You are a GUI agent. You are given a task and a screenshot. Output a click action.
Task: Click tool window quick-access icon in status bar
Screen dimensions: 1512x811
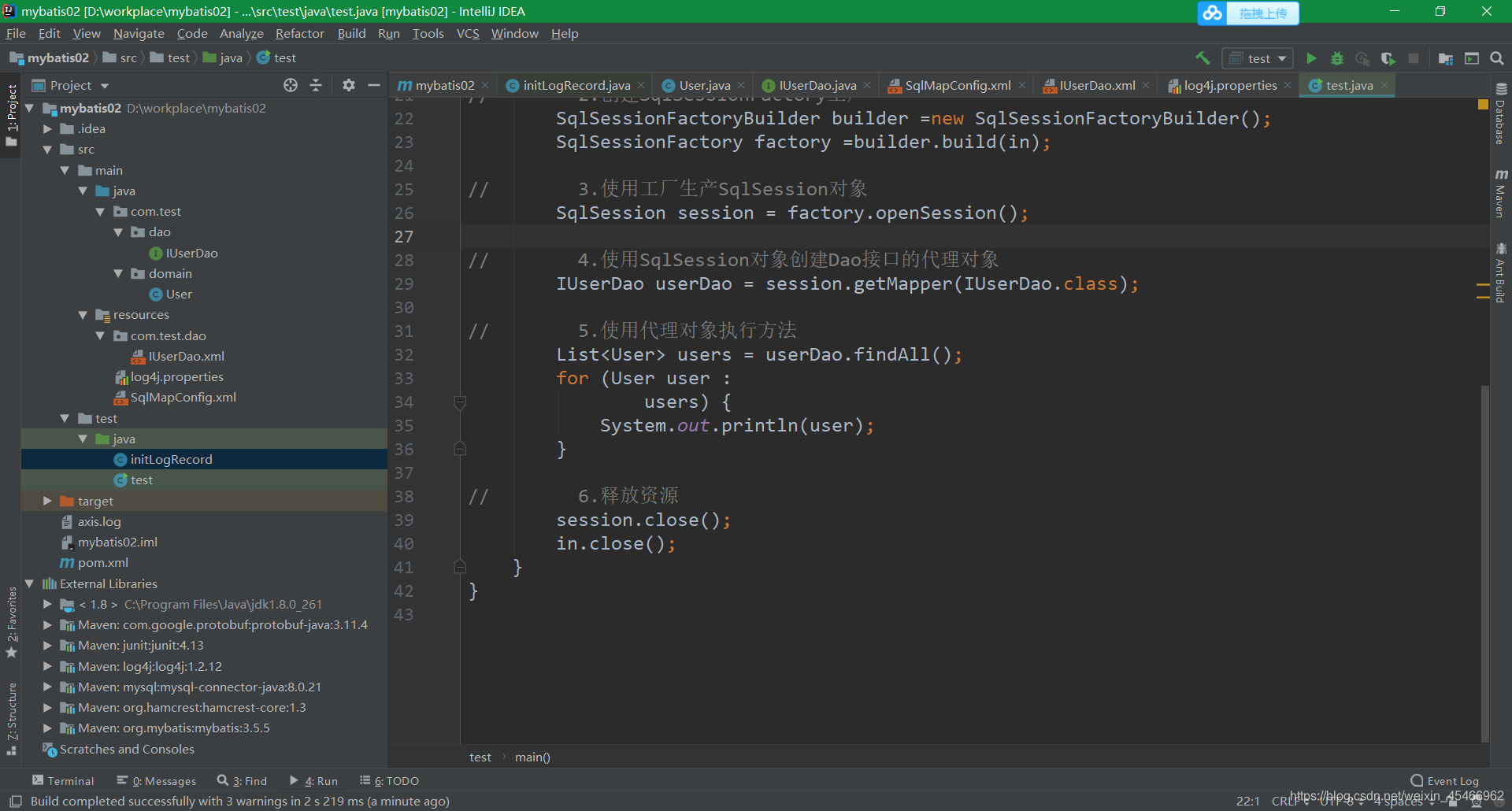point(15,801)
